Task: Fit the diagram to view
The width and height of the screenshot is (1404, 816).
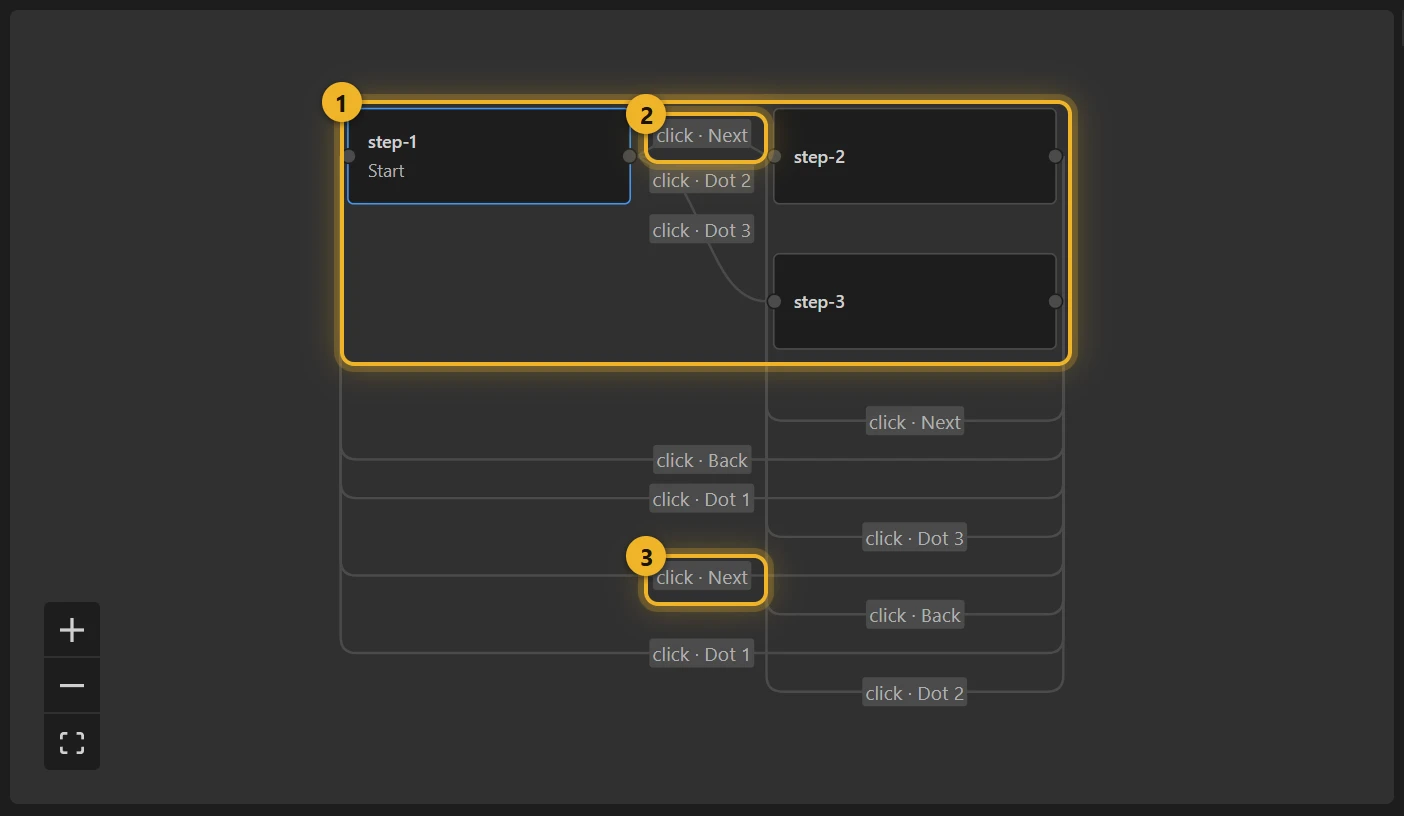Action: pos(72,742)
